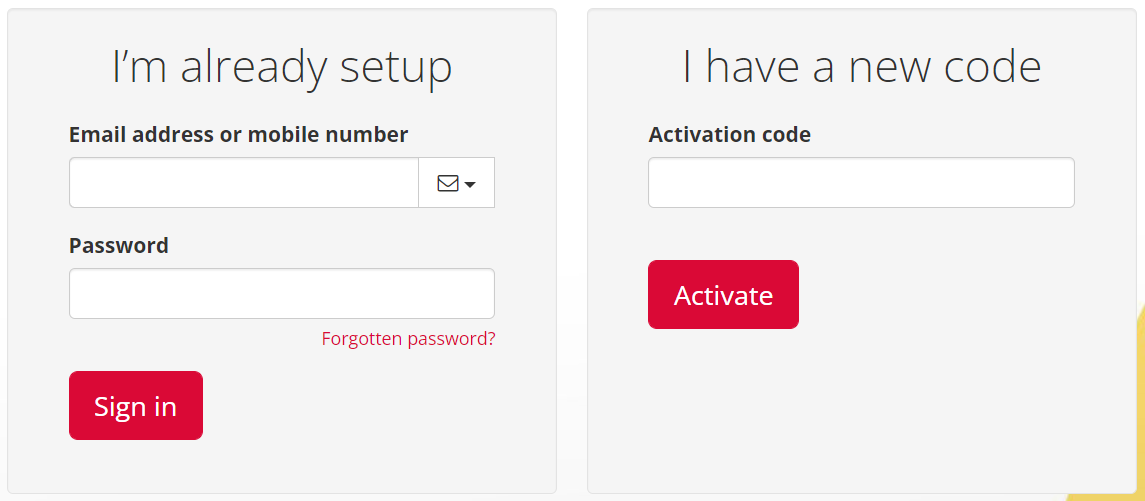This screenshot has height=501, width=1145.
Task: Click the "Activation code" field label
Action: 729,134
